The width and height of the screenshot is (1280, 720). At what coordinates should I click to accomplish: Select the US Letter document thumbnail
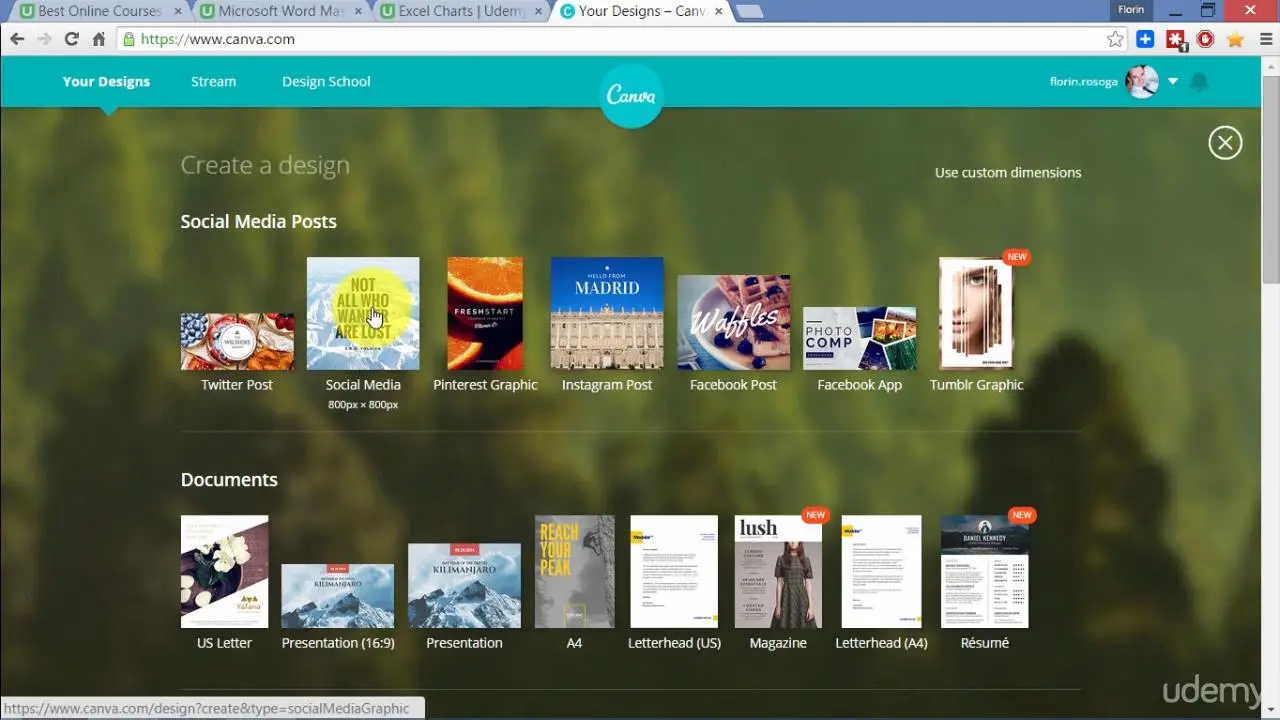[x=224, y=572]
